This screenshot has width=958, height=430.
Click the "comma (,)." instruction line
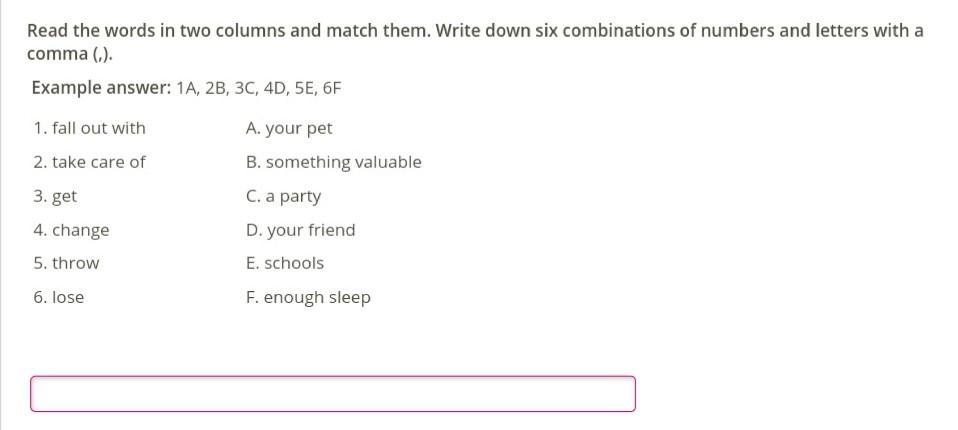(x=69, y=53)
